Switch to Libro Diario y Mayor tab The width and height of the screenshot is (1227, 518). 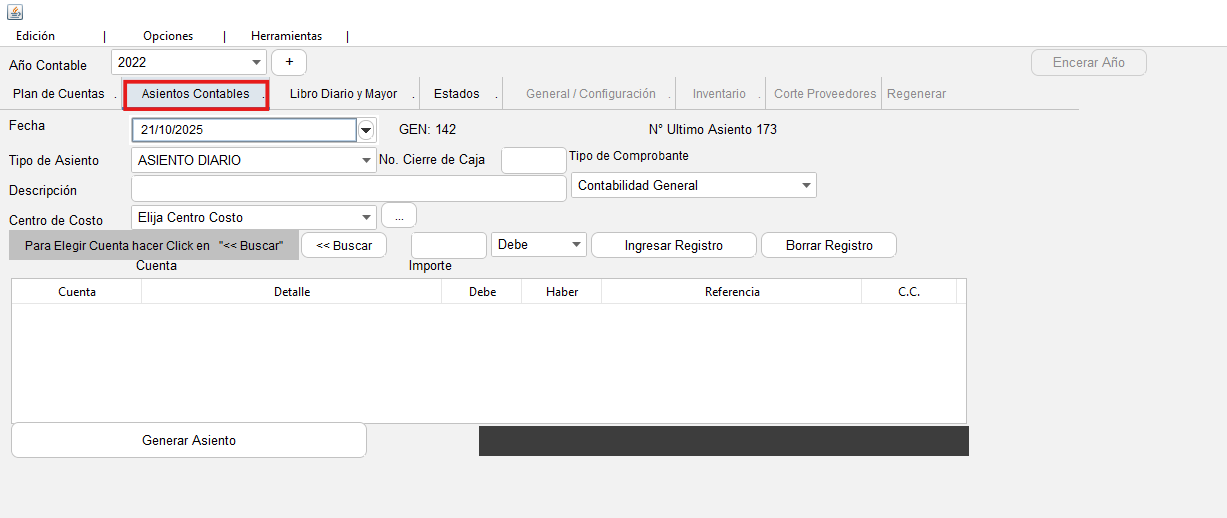pyautogui.click(x=343, y=94)
